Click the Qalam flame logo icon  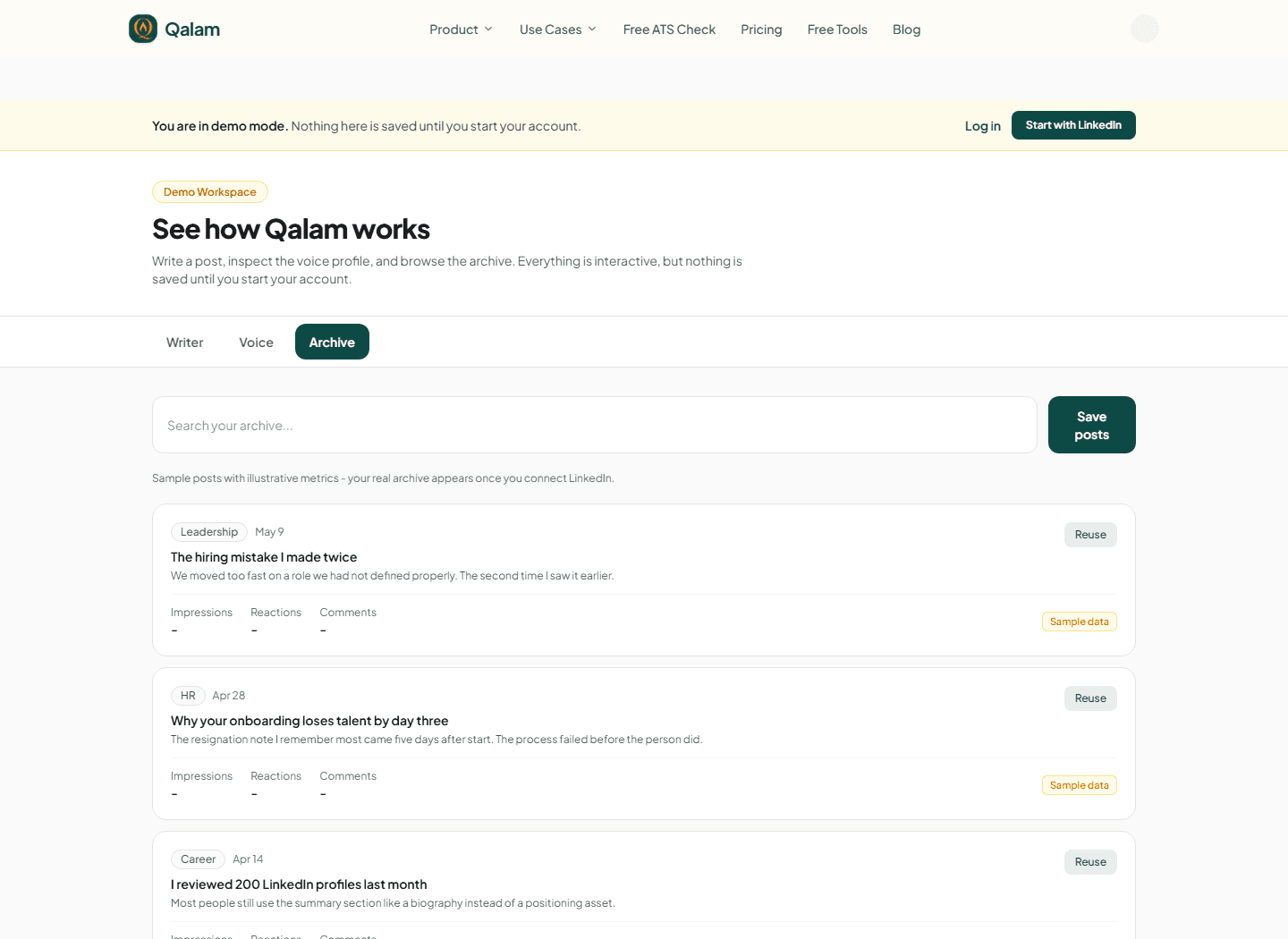143,29
